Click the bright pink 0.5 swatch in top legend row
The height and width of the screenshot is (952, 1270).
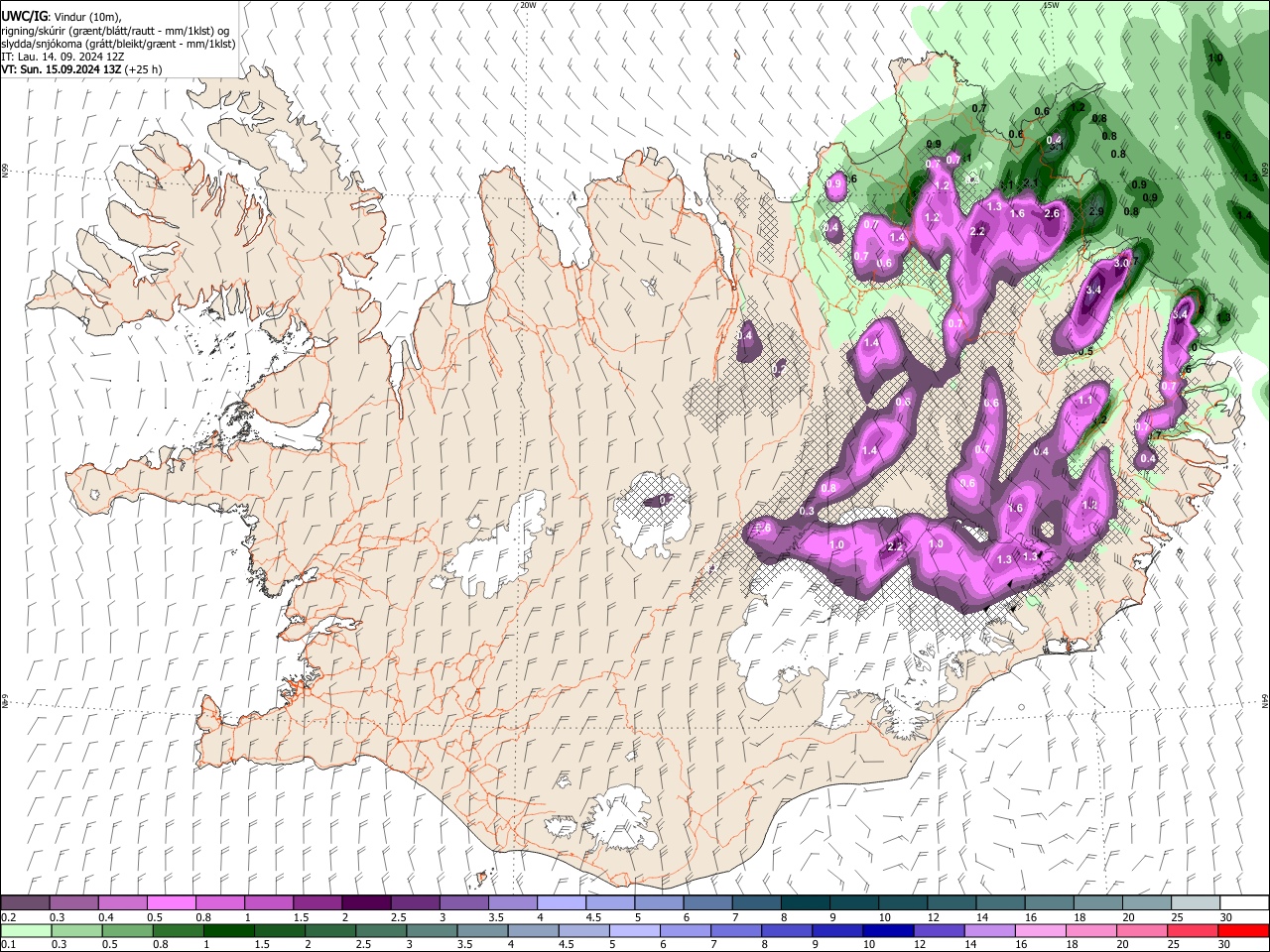coord(171,903)
